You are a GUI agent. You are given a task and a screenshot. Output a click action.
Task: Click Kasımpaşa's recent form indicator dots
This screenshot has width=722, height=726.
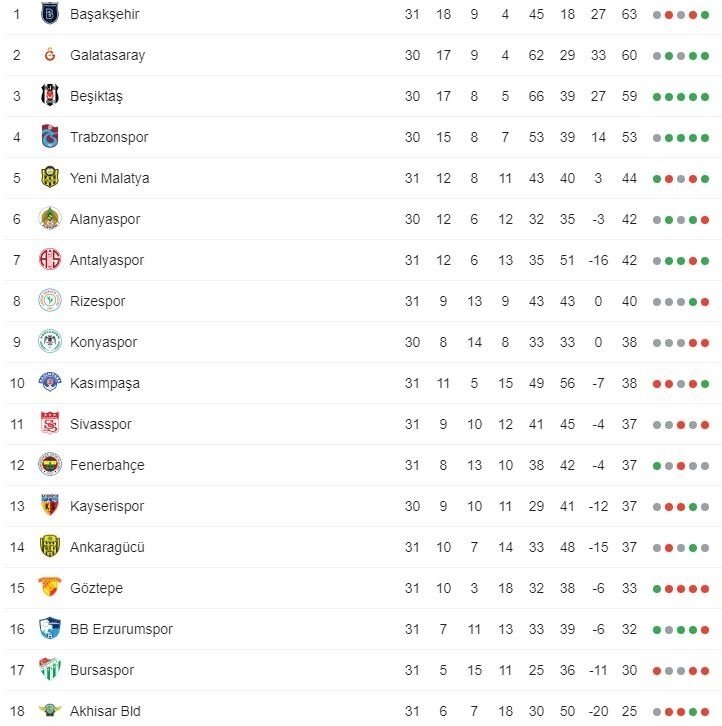(x=680, y=383)
